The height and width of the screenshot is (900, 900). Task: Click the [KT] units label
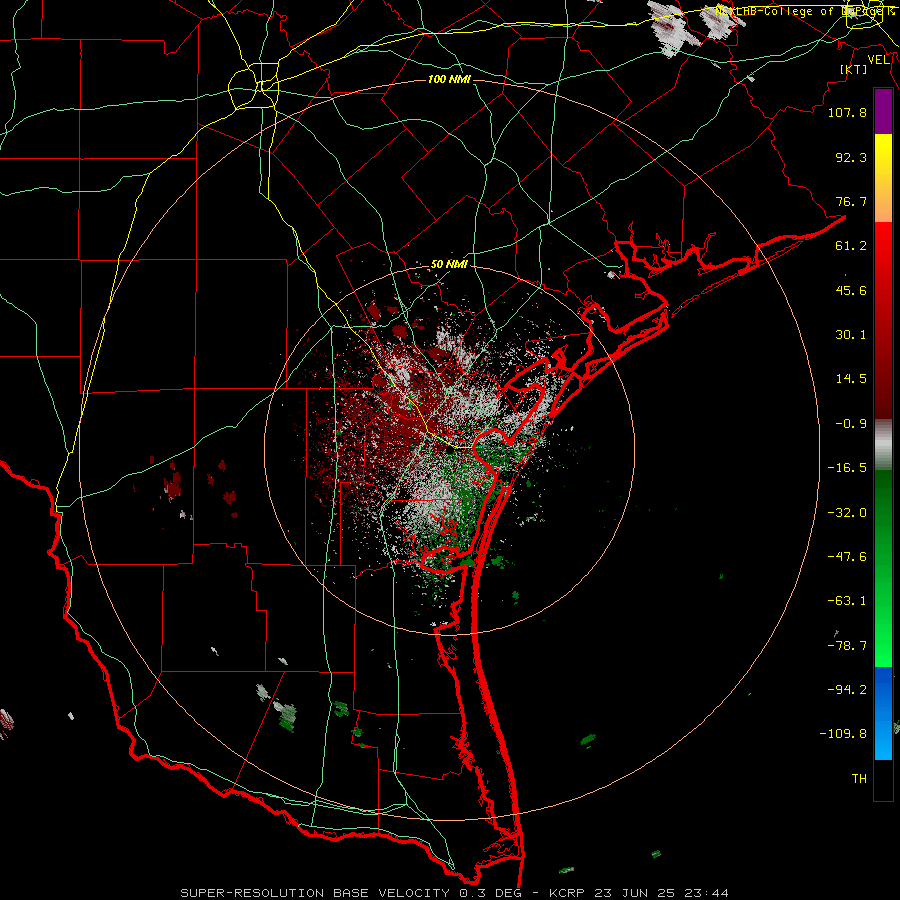coord(854,69)
